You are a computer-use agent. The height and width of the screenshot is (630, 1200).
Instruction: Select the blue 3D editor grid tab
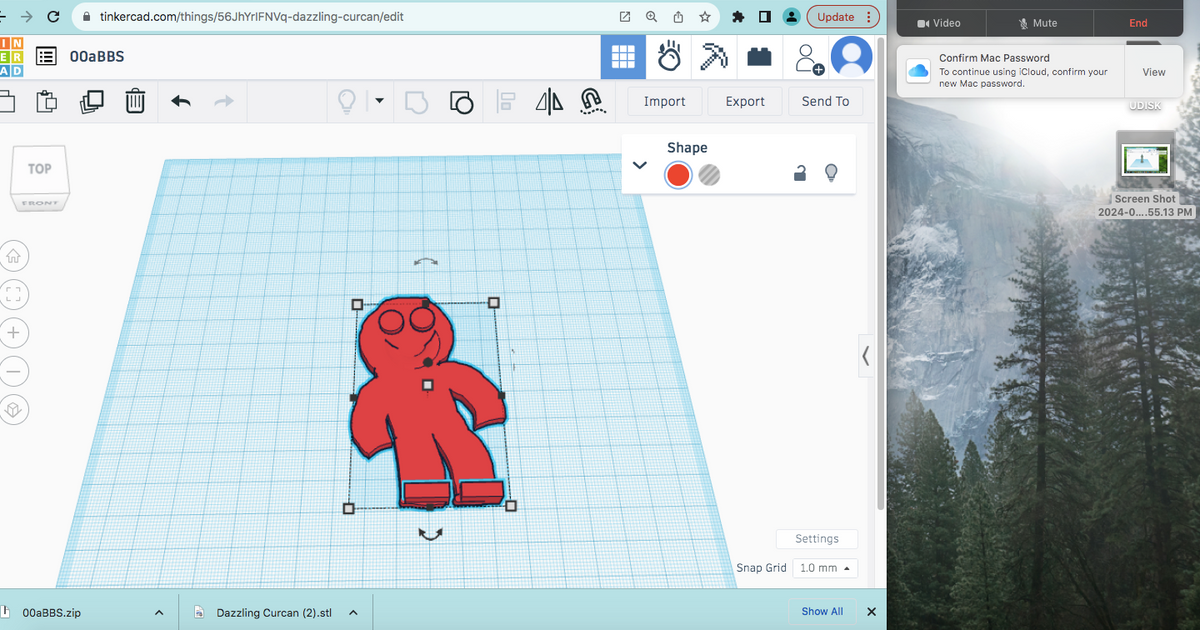coord(623,57)
